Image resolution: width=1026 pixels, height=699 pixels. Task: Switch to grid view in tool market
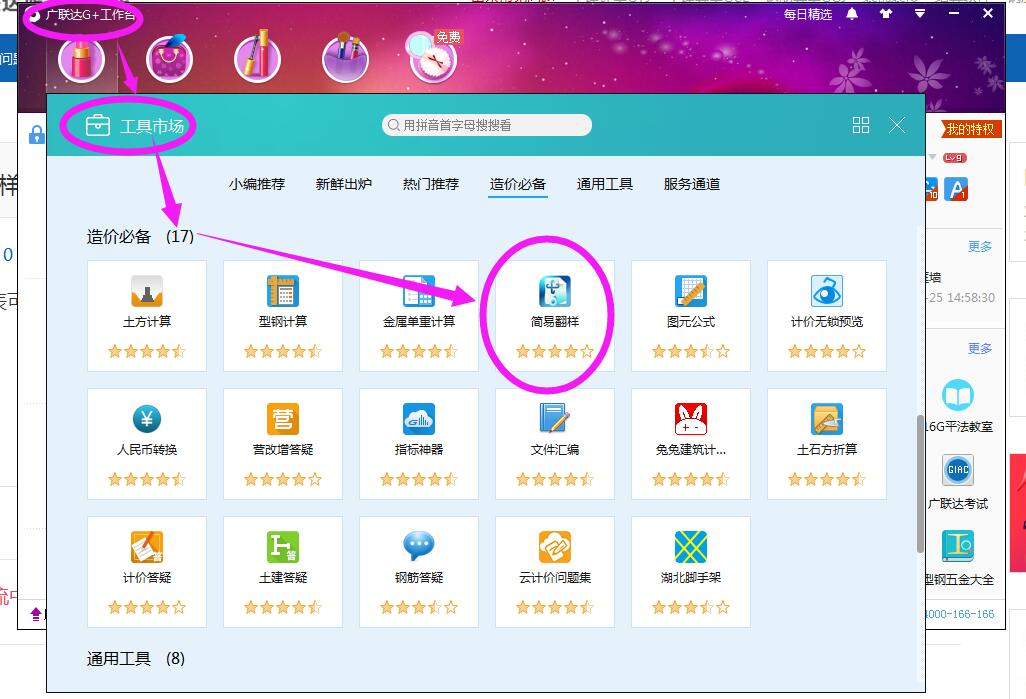click(x=861, y=125)
